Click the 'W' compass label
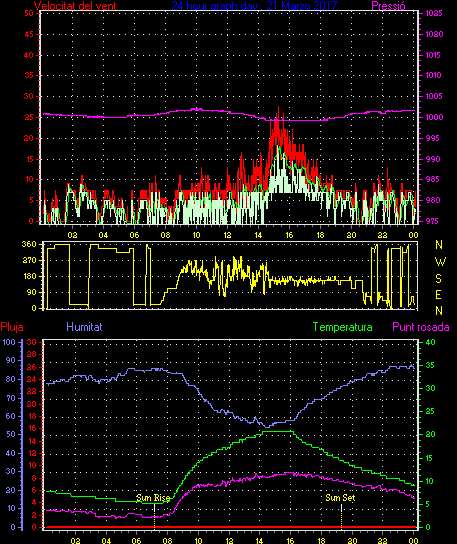This screenshot has height=544, width=457. (440, 262)
